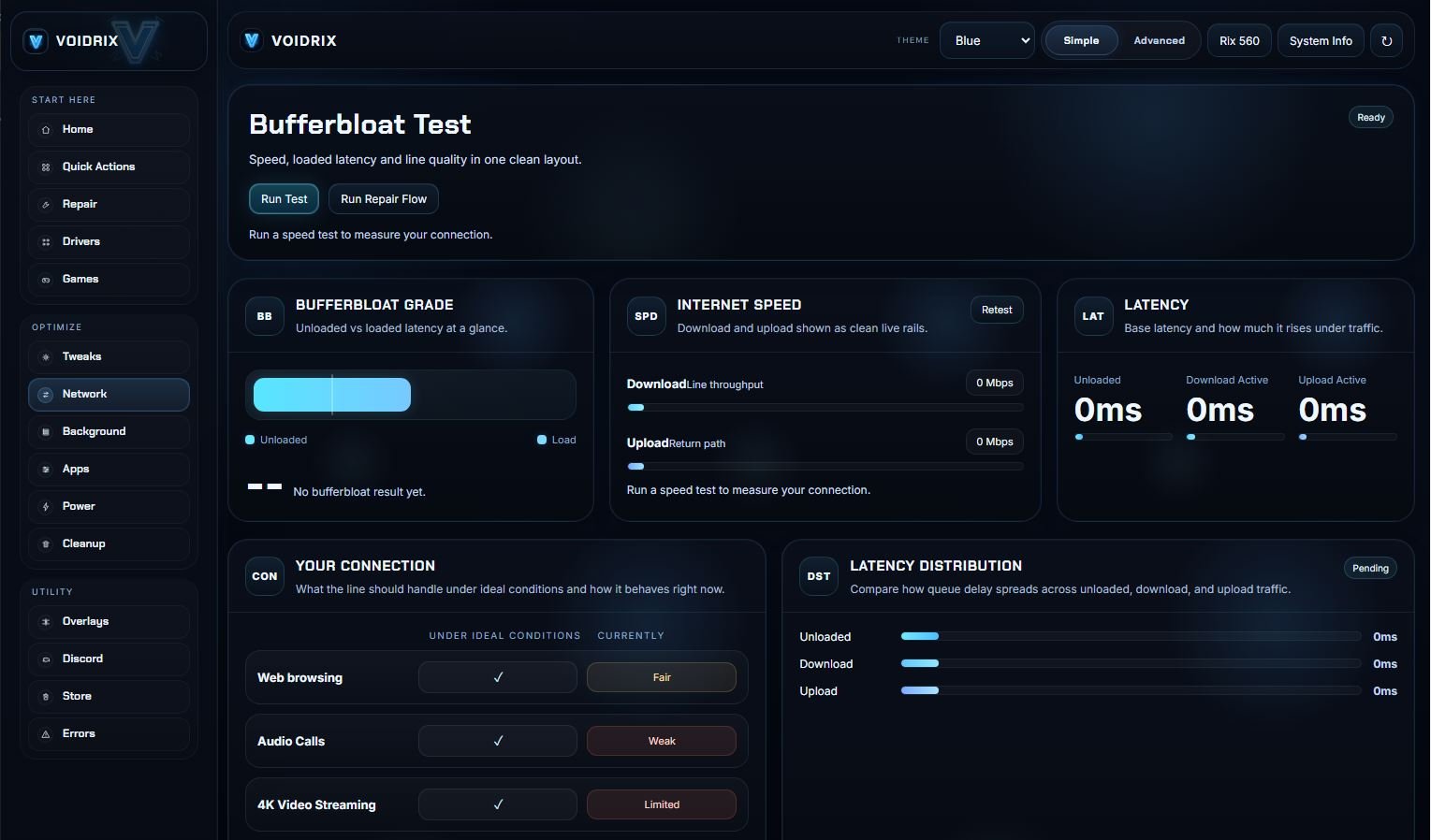1431x840 pixels.
Task: Click the SPD internet speed badge
Action: pos(646,316)
